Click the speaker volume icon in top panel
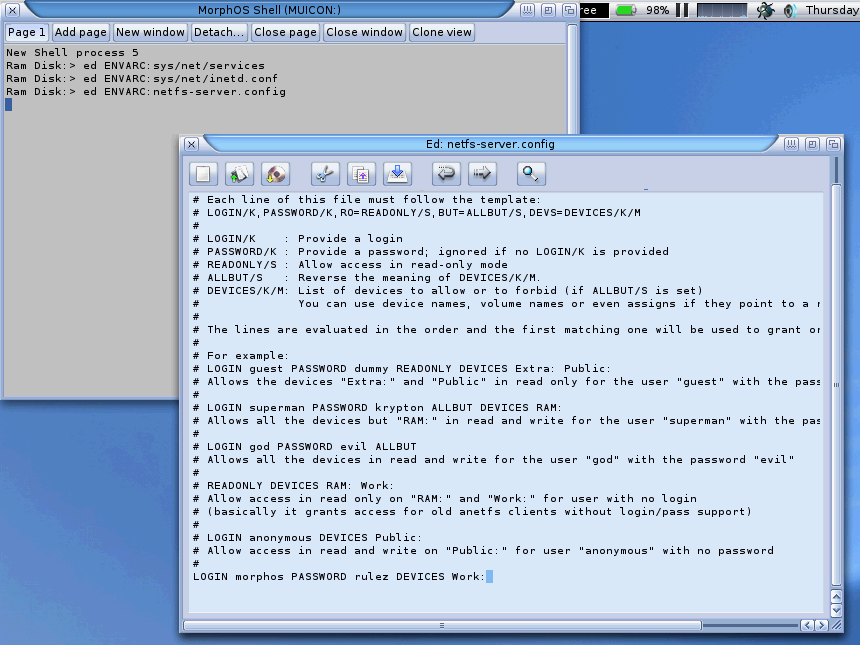The height and width of the screenshot is (645, 860). tap(790, 10)
